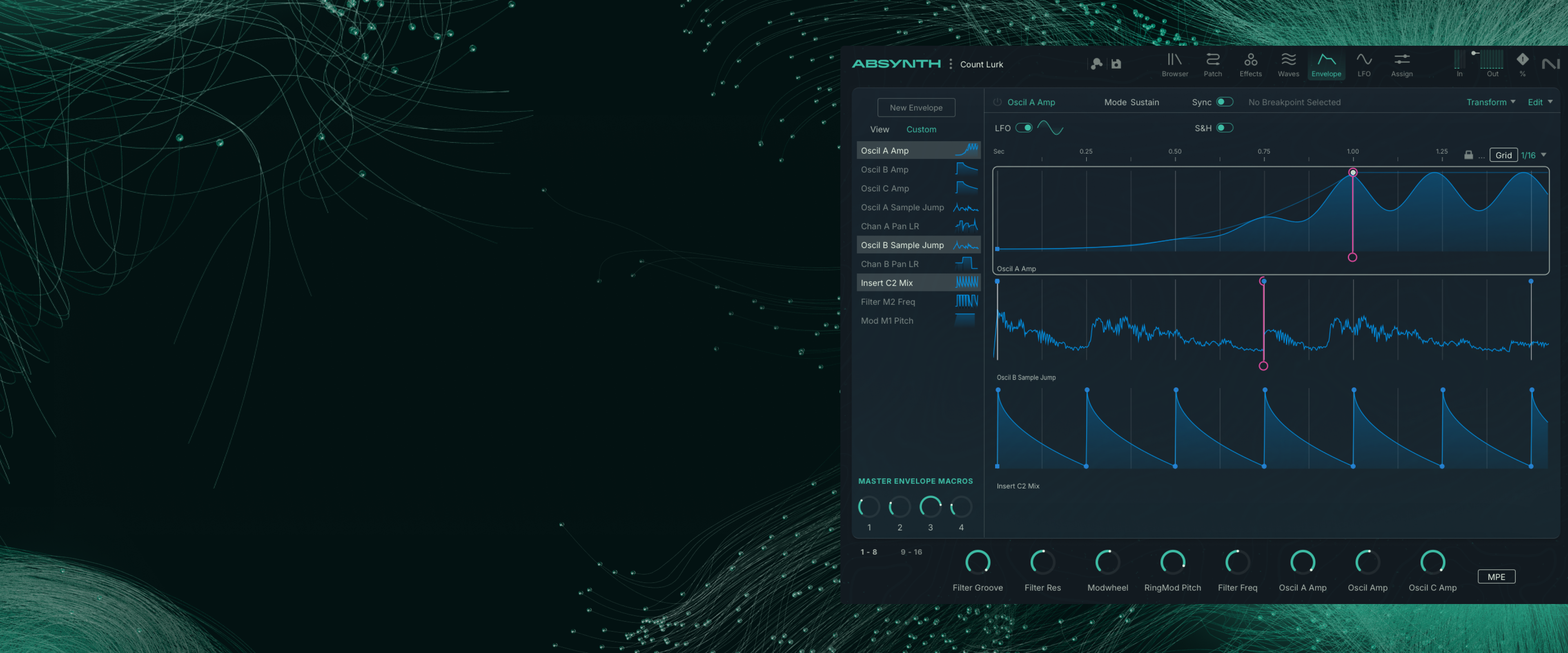Click the Filter Groove macro knob

(978, 562)
